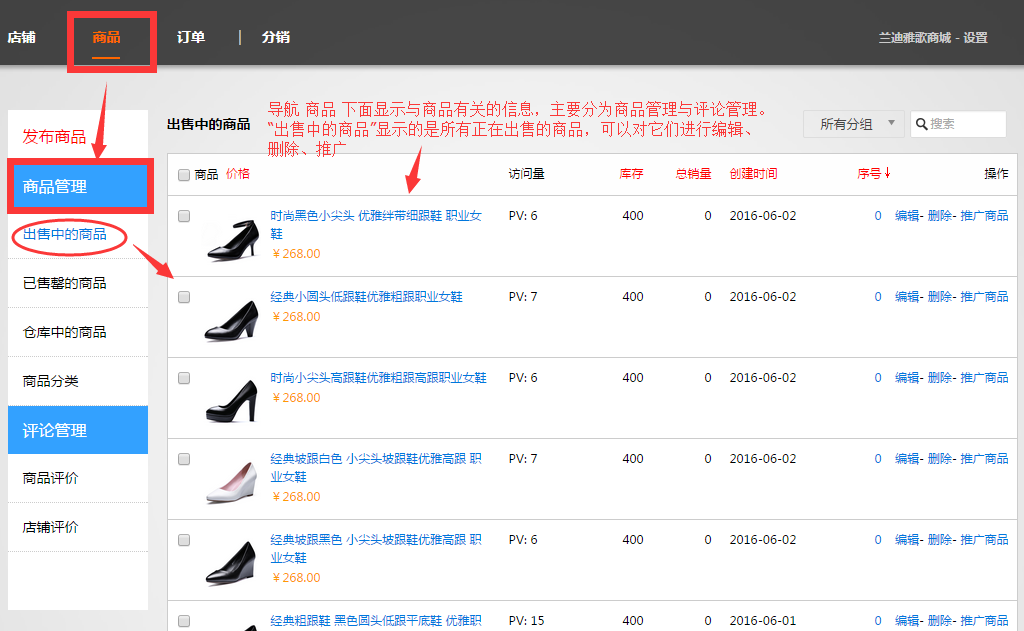Open 经典粗跟鞋 黑色圆头低跟 product link
This screenshot has width=1024, height=631.
376,621
